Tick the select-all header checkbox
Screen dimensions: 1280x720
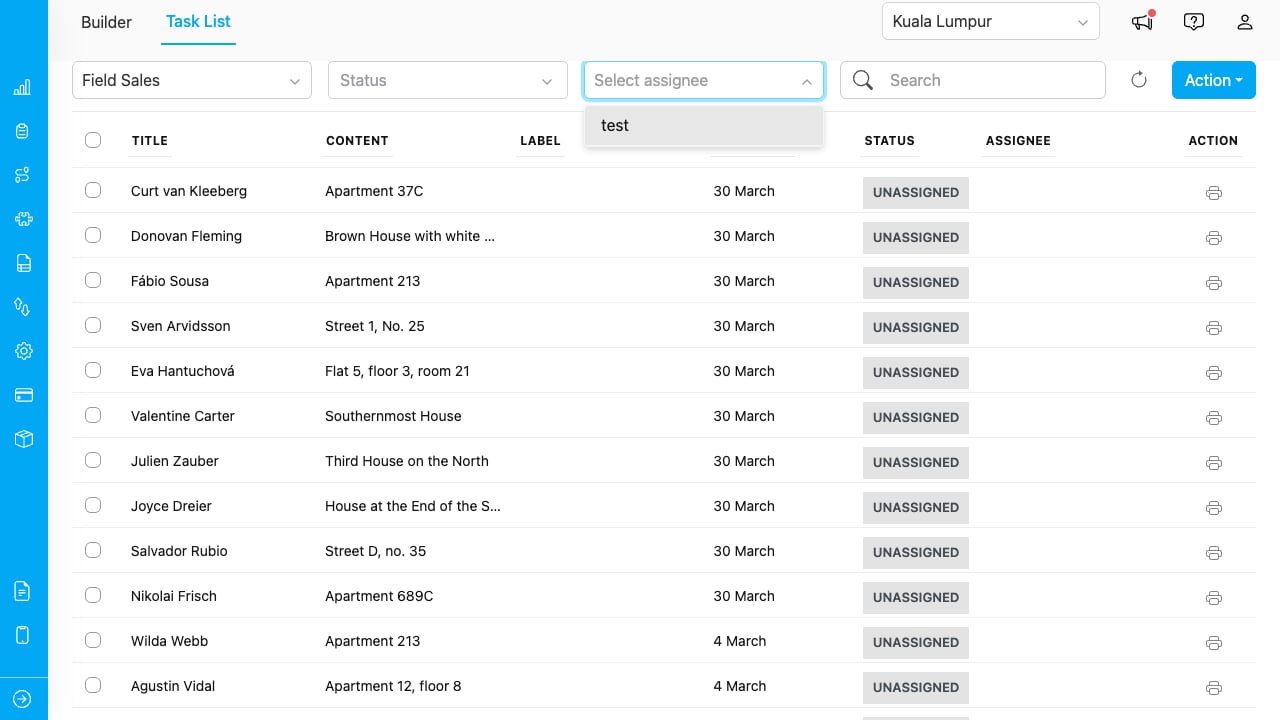point(93,140)
